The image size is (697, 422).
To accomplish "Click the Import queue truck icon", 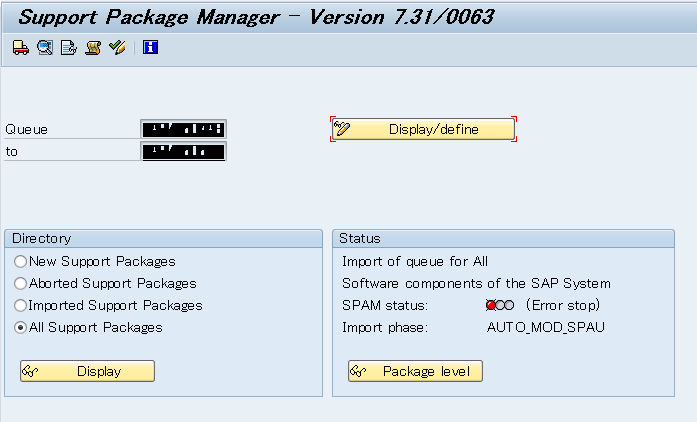I will pyautogui.click(x=21, y=47).
